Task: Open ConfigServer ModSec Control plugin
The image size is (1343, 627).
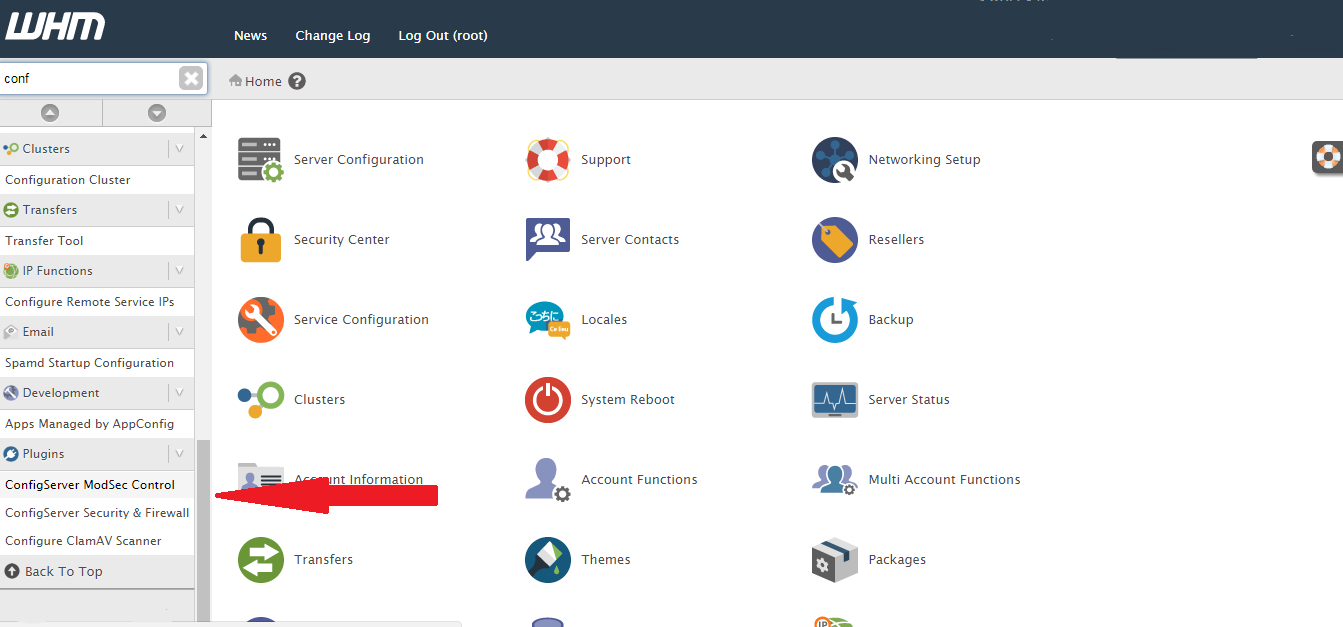Action: coord(90,485)
